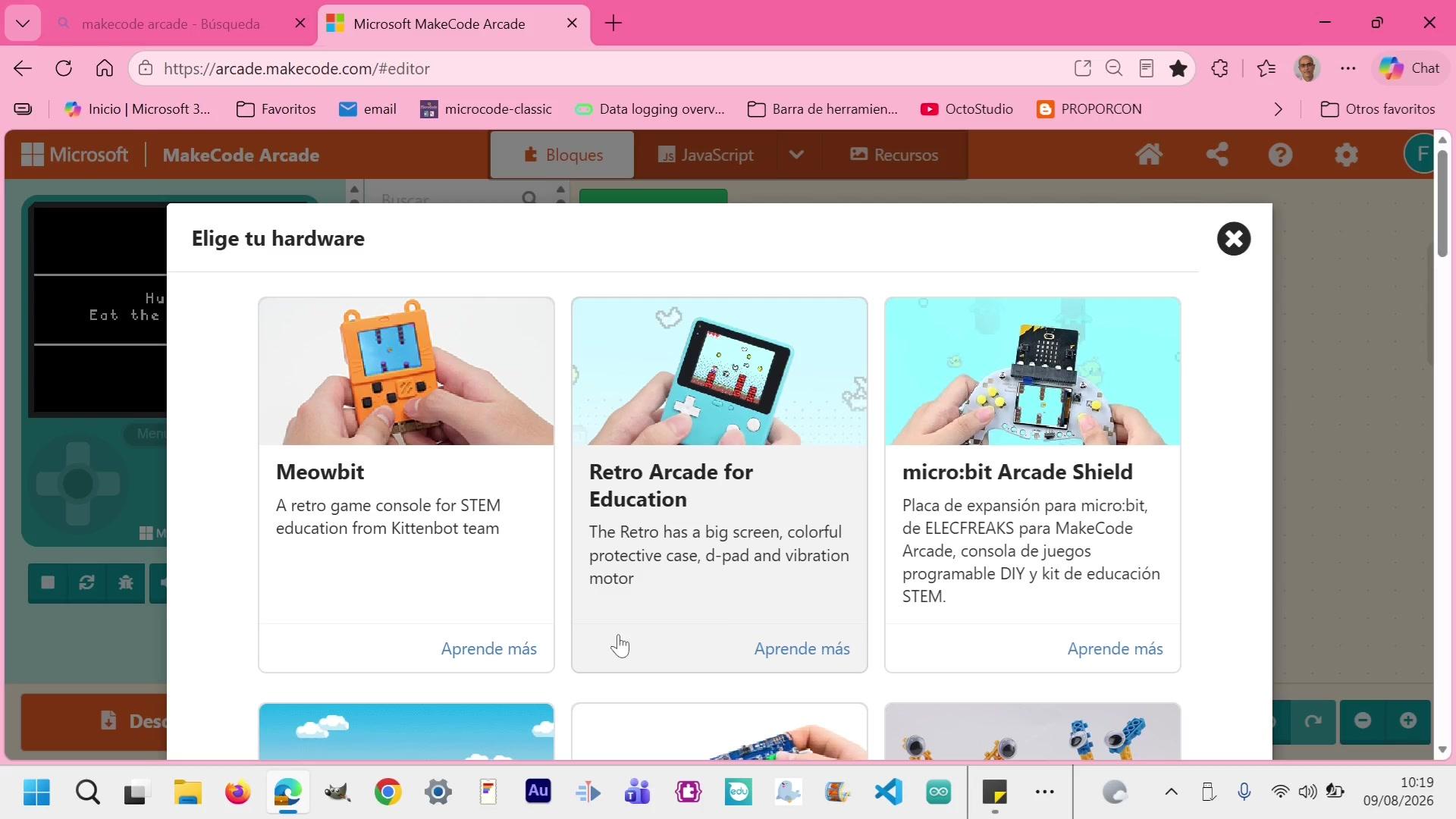This screenshot has width=1456, height=819.
Task: Show more bookmarks overflow chevron
Action: coord(1279,109)
